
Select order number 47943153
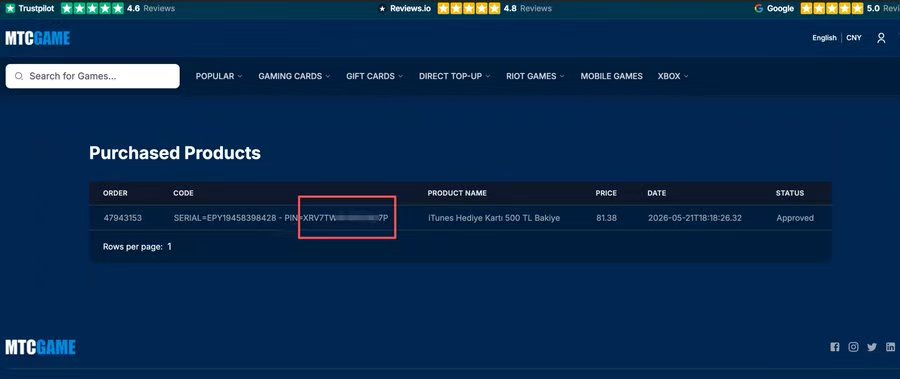[122, 218]
